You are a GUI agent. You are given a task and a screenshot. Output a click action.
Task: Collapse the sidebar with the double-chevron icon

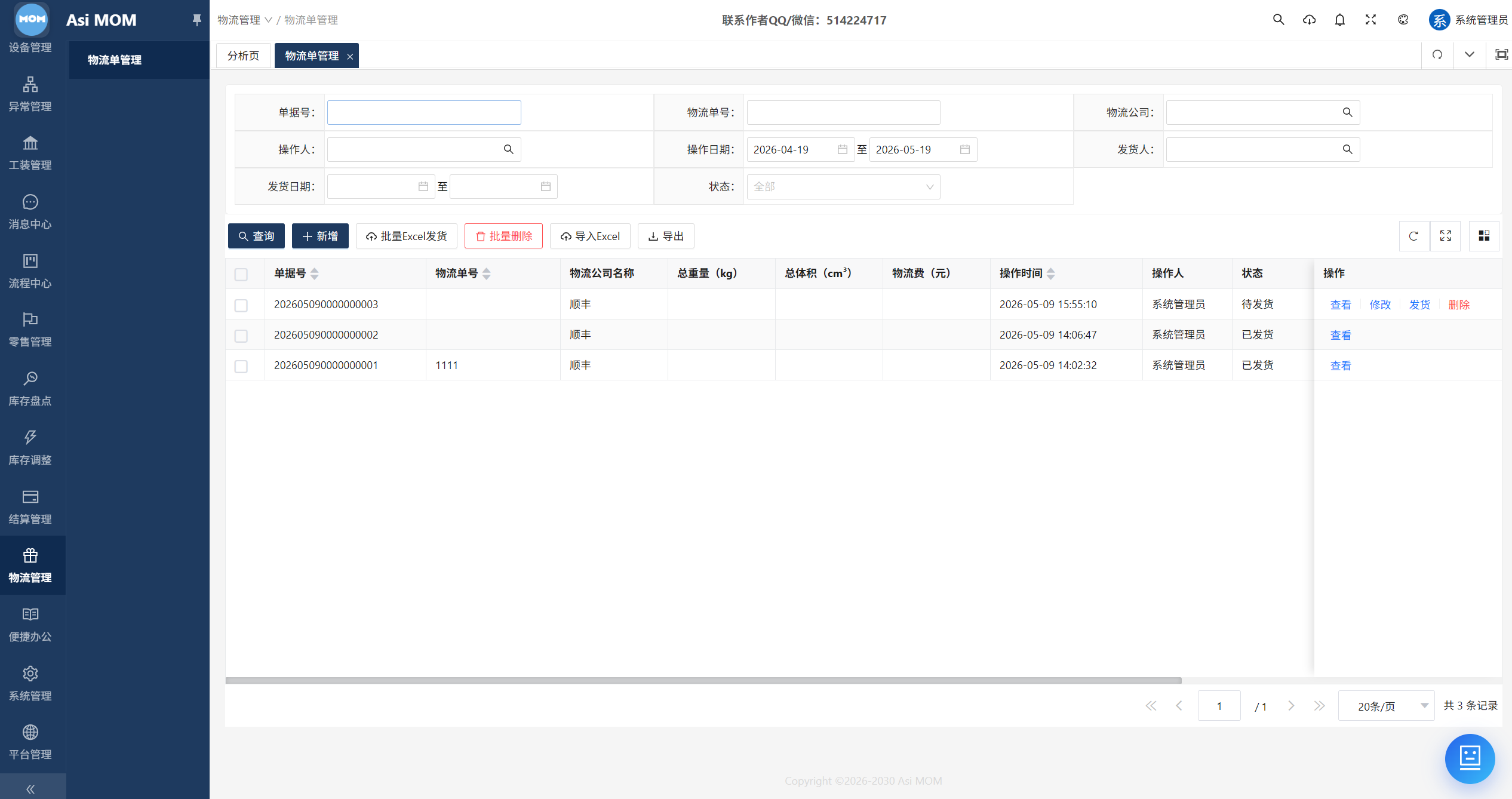pyautogui.click(x=30, y=789)
